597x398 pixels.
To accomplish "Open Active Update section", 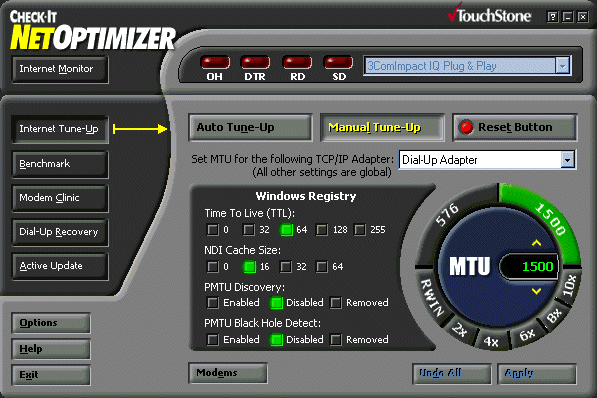I will tap(60, 266).
